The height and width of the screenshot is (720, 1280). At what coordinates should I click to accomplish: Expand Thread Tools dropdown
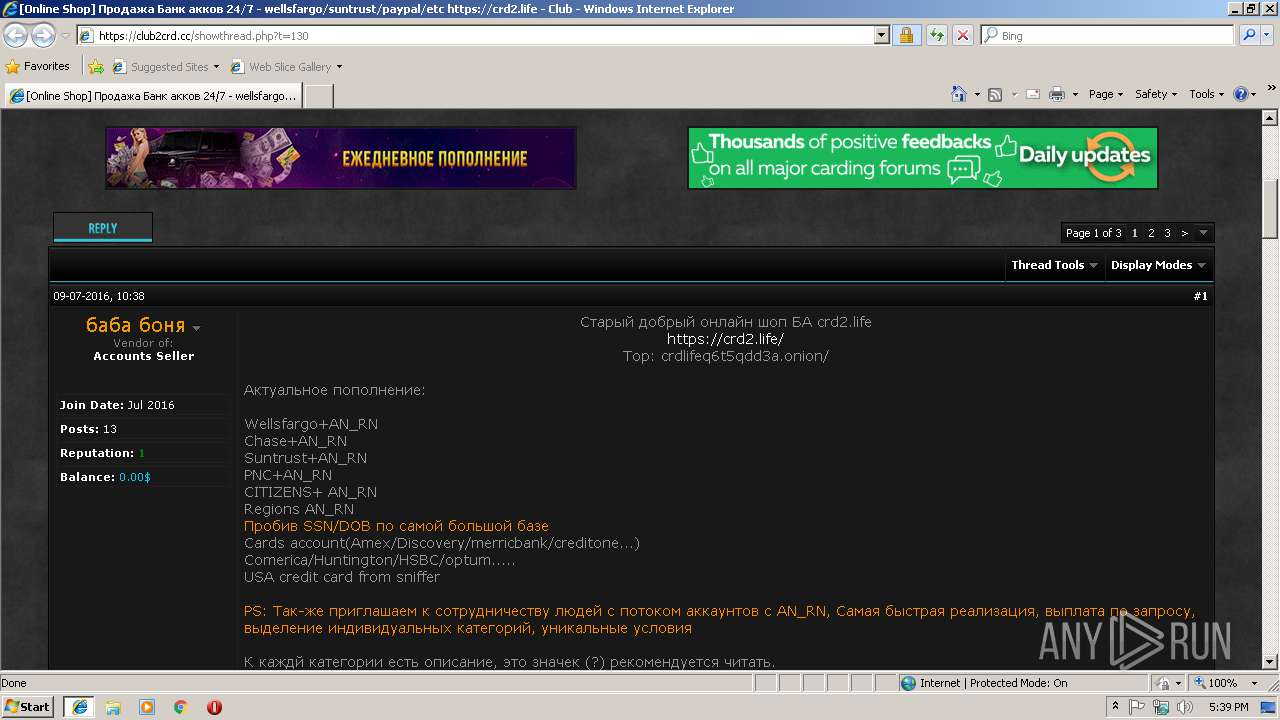(1054, 265)
